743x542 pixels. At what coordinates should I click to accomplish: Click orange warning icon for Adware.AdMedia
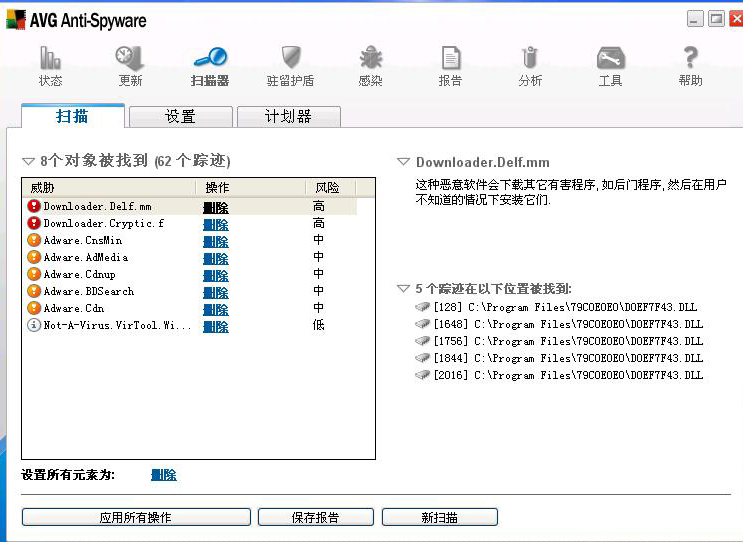click(x=34, y=257)
